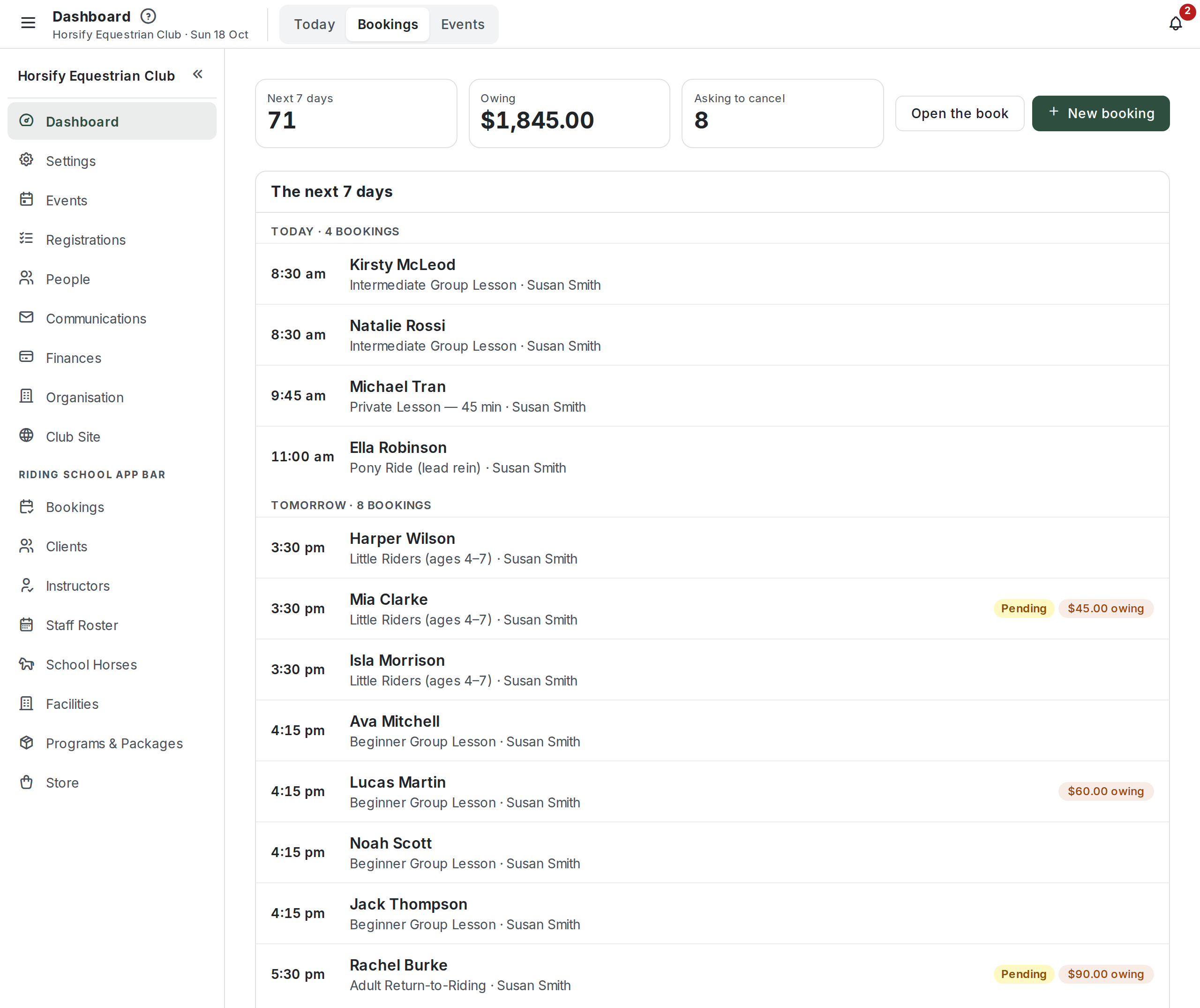Screen dimensions: 1200x1008
Task: Click the $45.00 owing badge
Action: pos(1105,609)
